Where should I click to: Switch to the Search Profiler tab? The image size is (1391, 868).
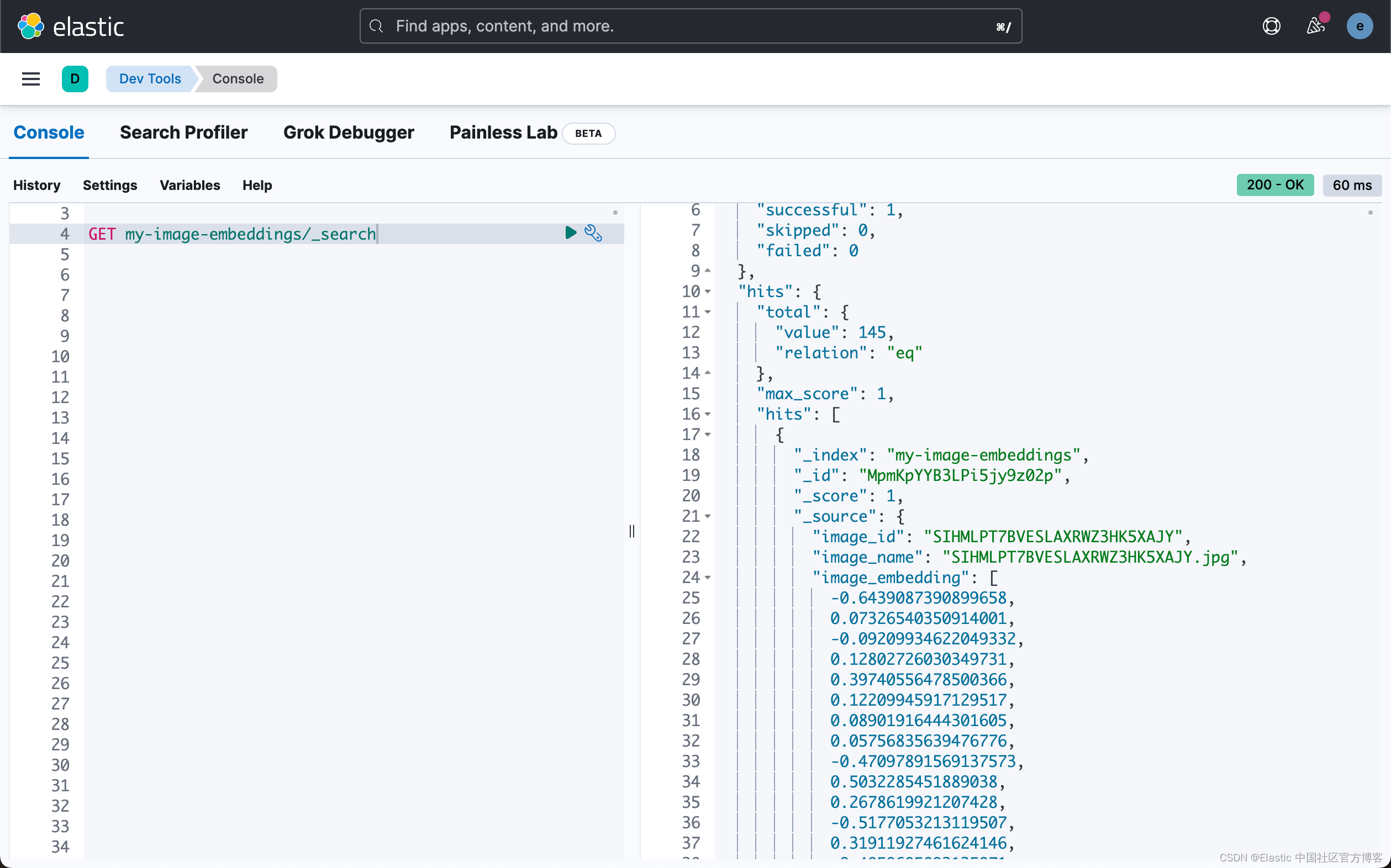pos(183,133)
